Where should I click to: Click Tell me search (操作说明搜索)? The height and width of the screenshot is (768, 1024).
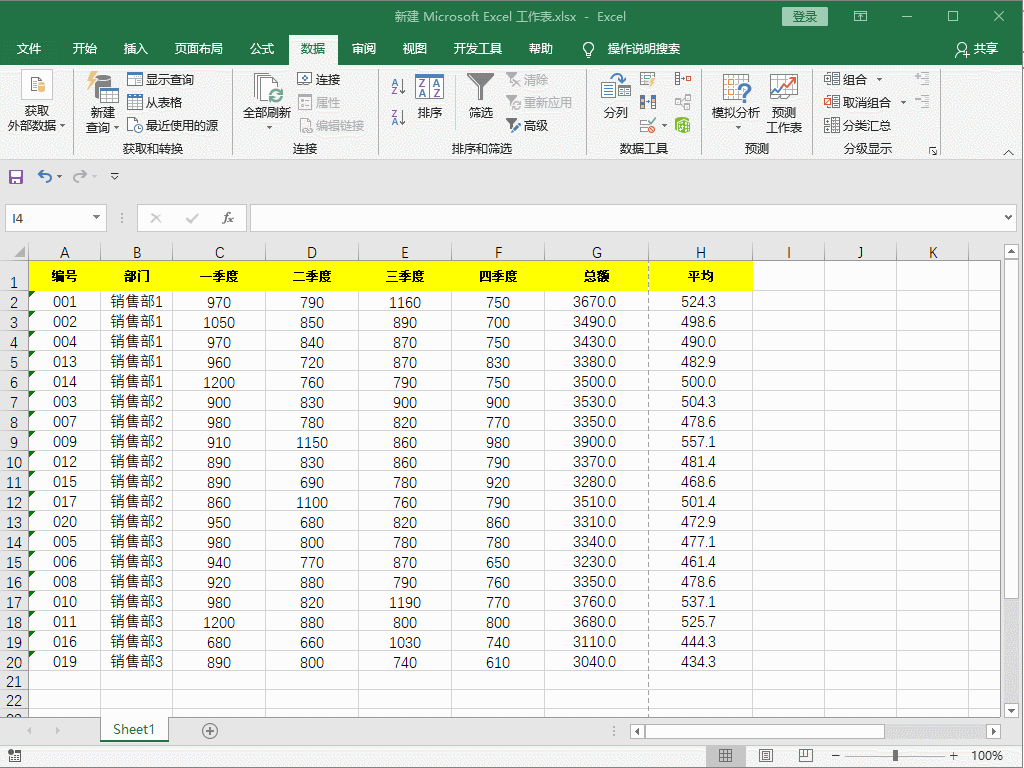click(x=643, y=49)
